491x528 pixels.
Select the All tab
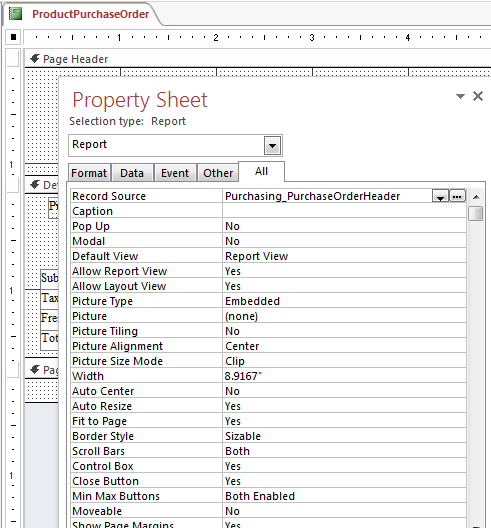(x=261, y=171)
